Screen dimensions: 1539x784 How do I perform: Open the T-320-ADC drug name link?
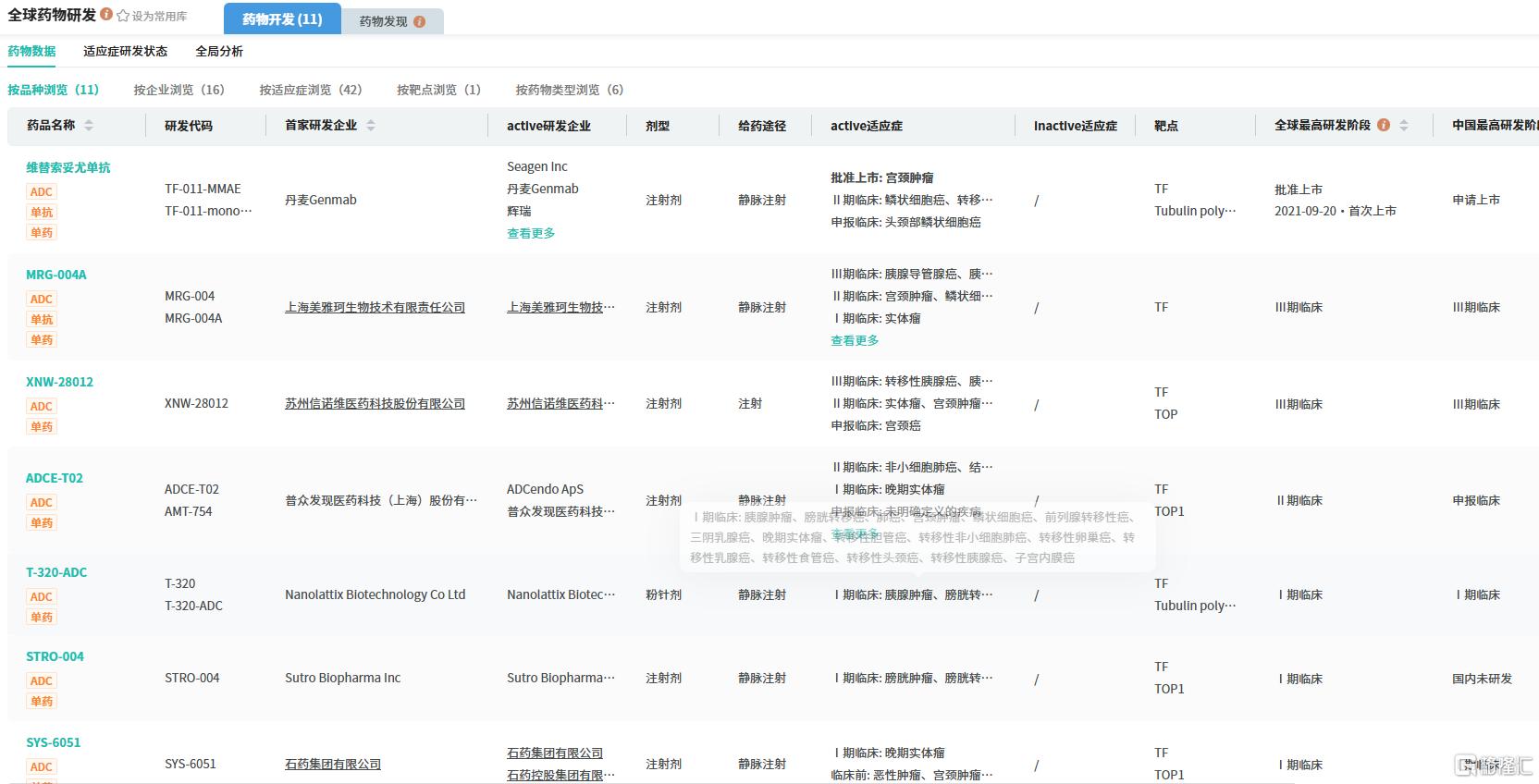(x=56, y=572)
